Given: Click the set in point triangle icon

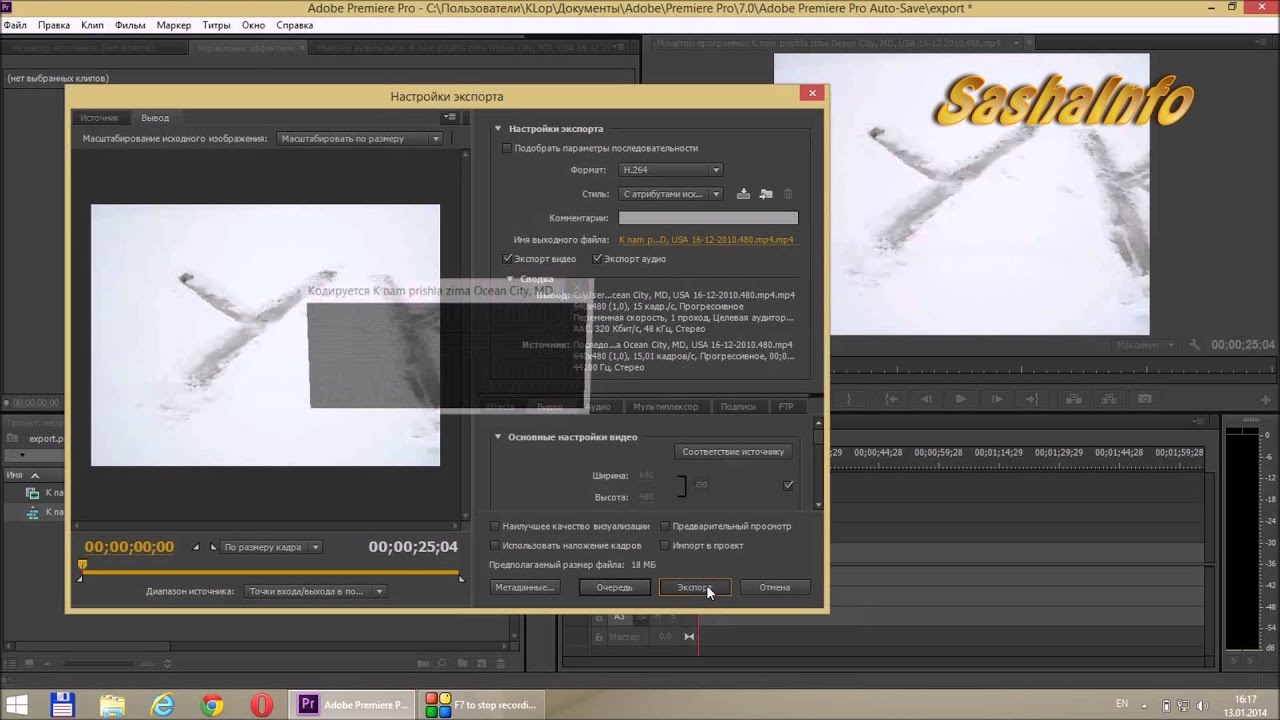Looking at the screenshot, I should click(x=196, y=547).
